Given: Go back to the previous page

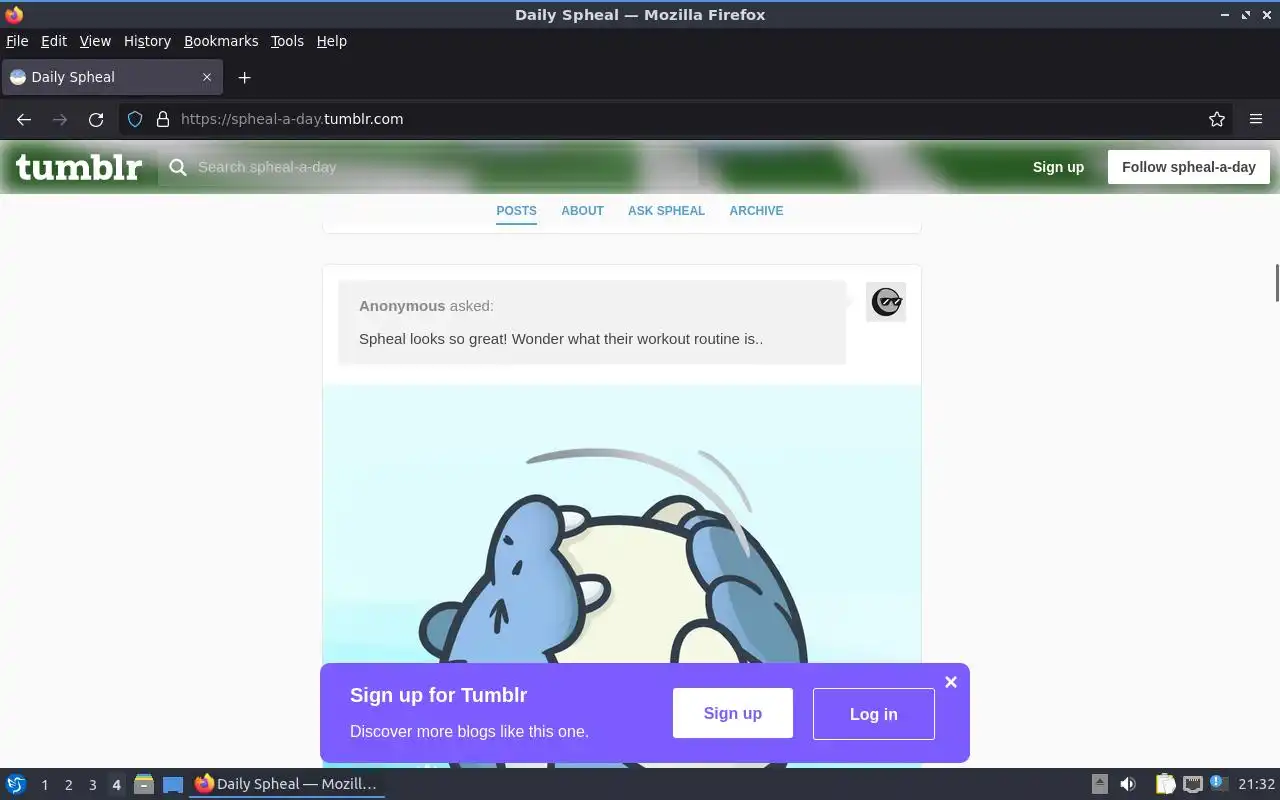Looking at the screenshot, I should [24, 119].
